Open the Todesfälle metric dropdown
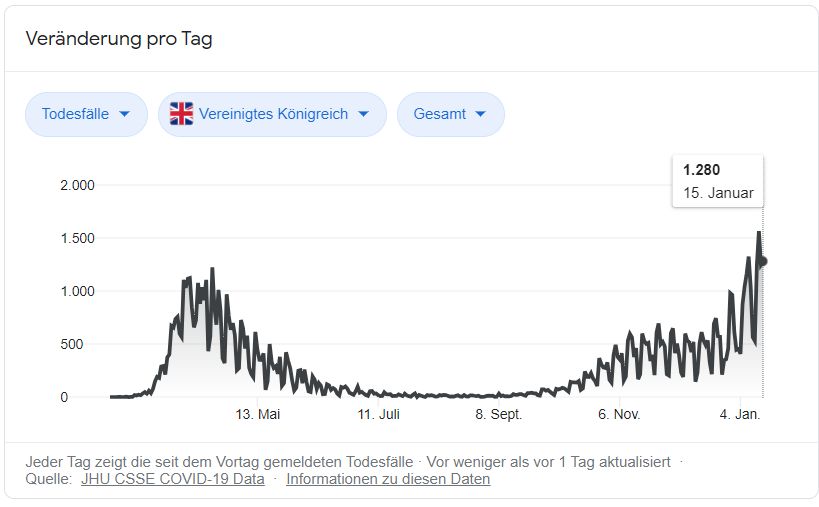 [86, 114]
